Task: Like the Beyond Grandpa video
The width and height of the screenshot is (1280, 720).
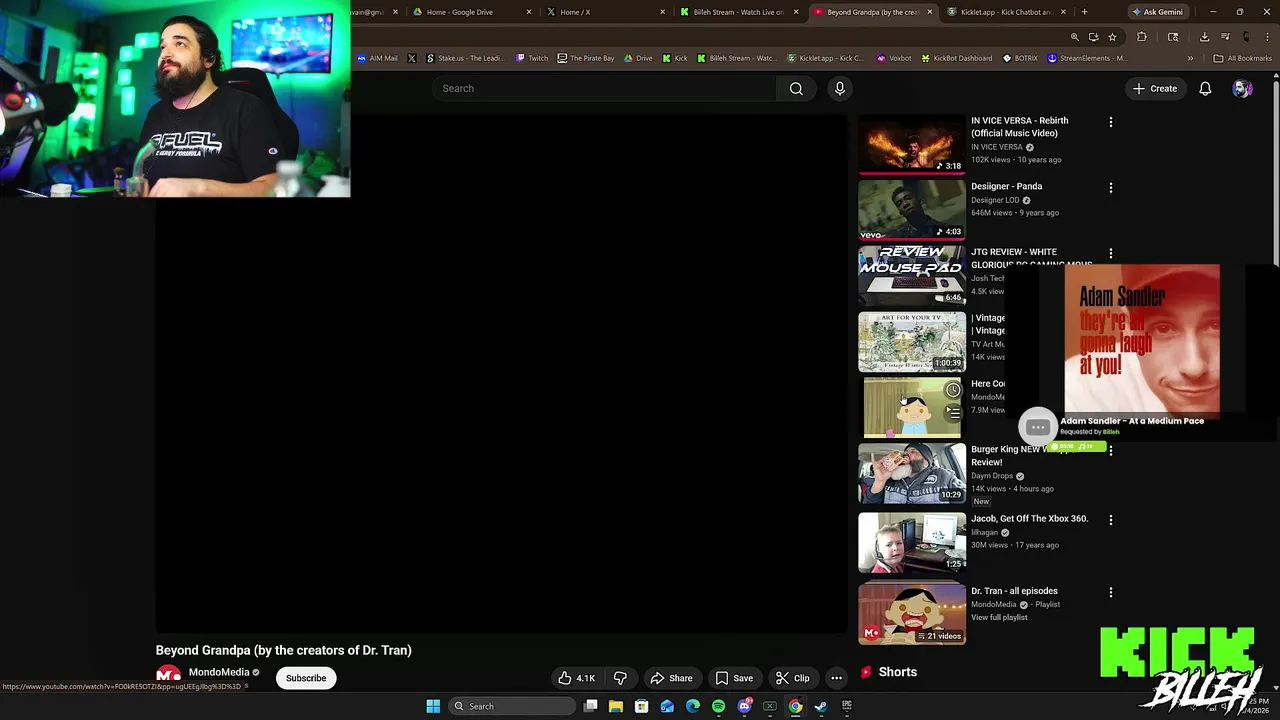Action: click(576, 678)
